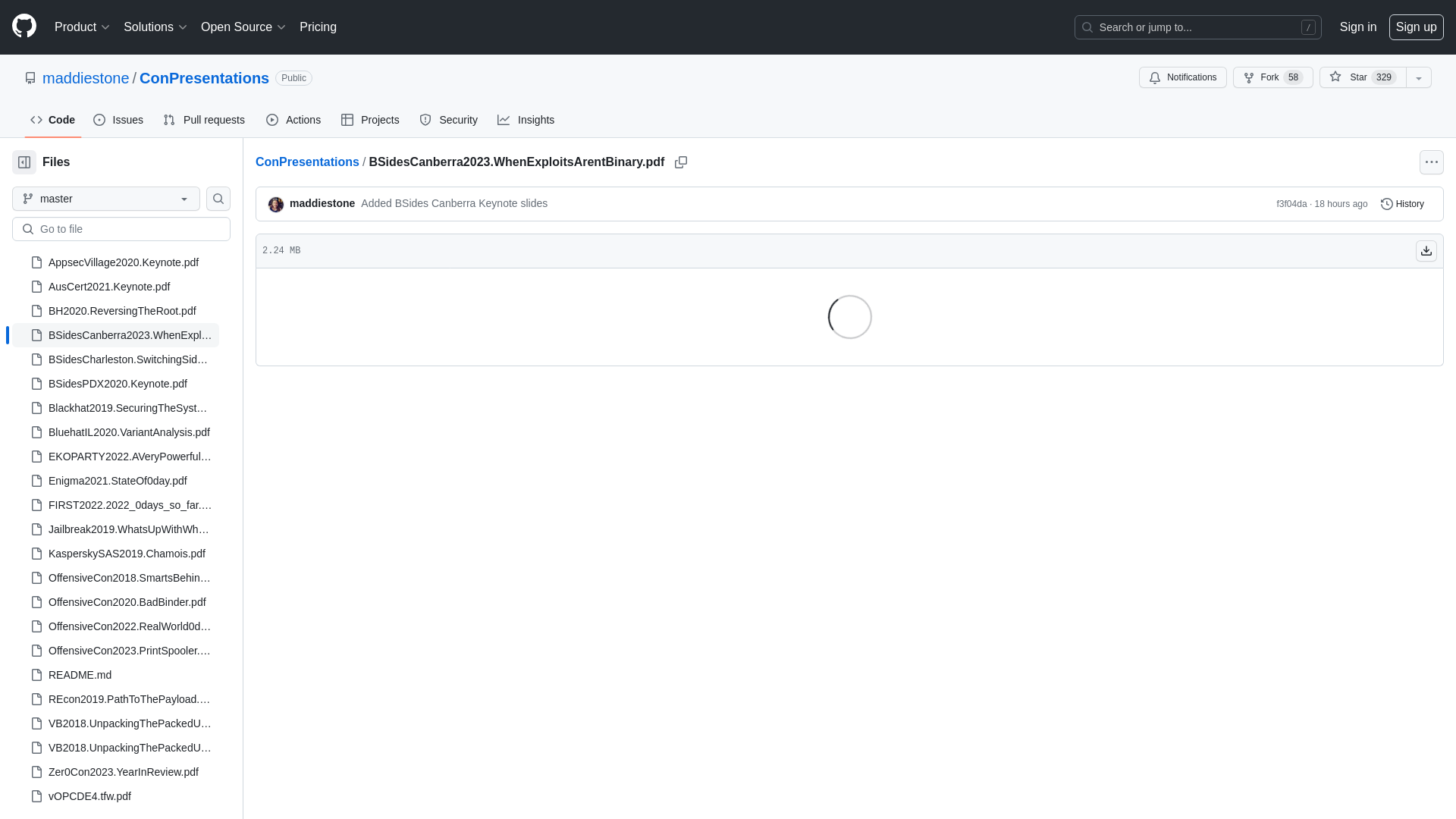1456x819 pixels.
Task: Expand the Solutions menu
Action: pyautogui.click(x=155, y=27)
